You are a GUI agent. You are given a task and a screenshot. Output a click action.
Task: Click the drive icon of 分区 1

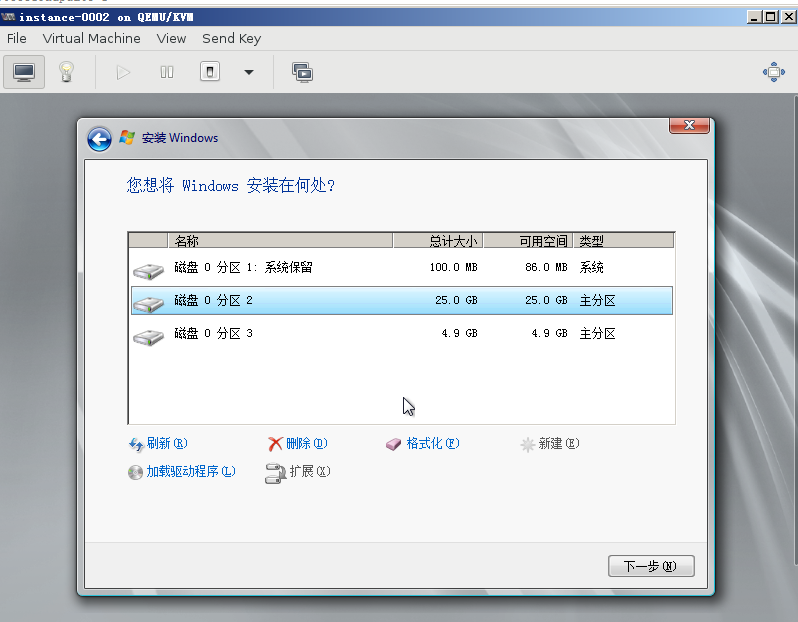148,271
